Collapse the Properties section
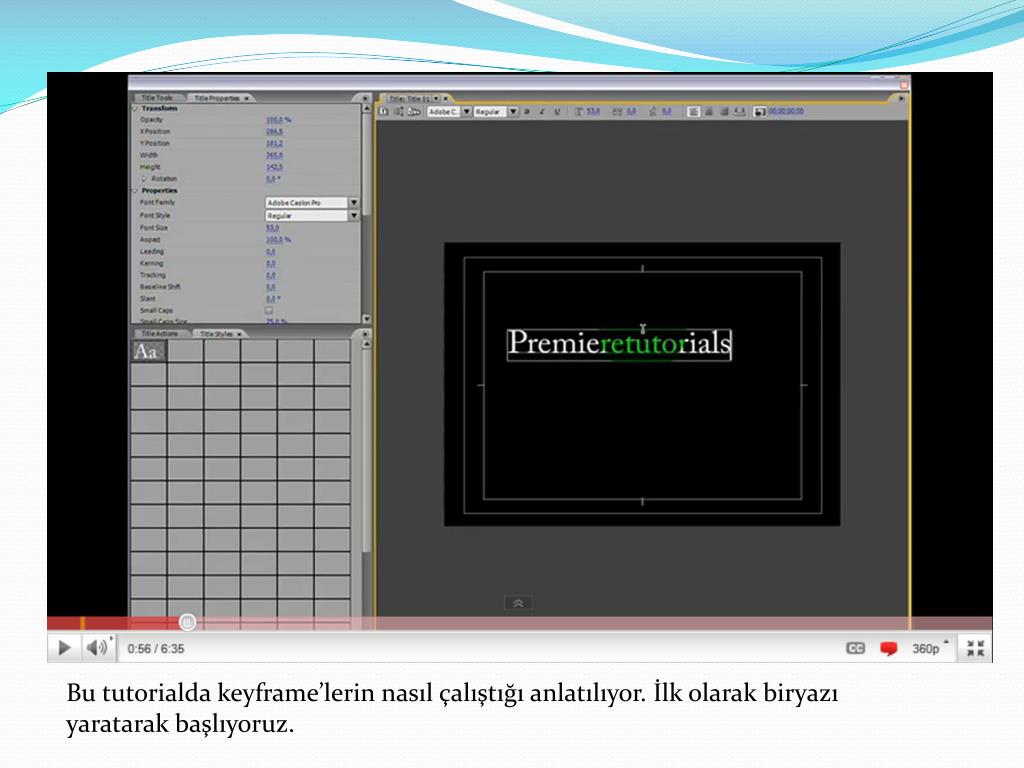Image resolution: width=1024 pixels, height=768 pixels. click(x=135, y=191)
